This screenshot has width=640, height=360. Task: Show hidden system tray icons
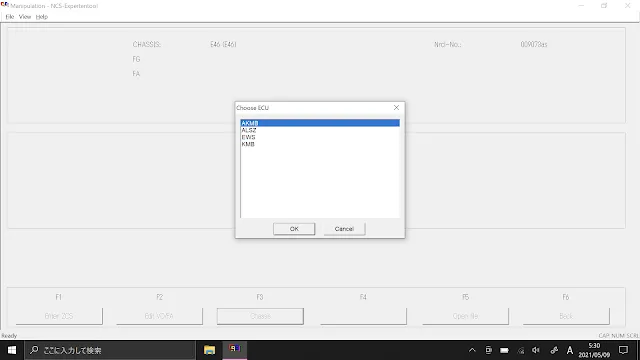click(x=472, y=350)
